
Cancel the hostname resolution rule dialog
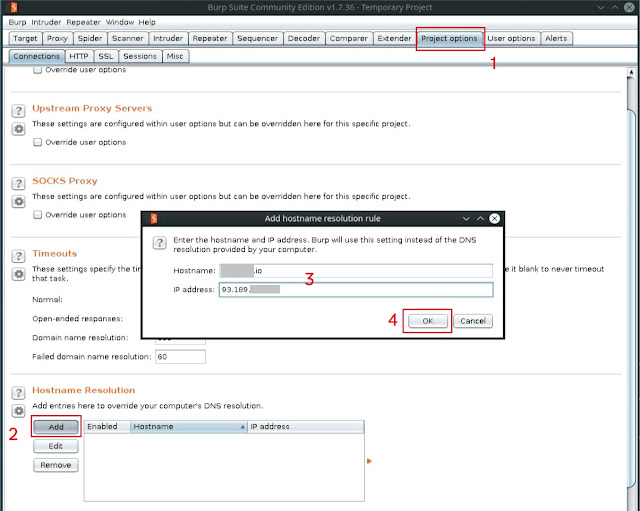point(473,321)
